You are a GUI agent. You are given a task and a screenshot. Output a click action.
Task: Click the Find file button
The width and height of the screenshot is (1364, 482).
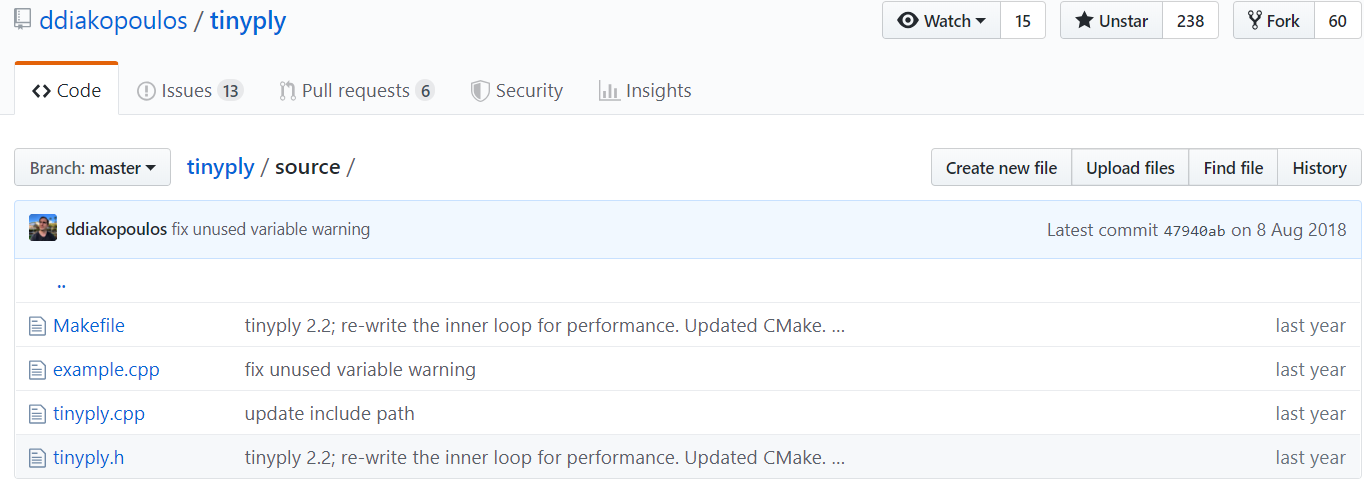pyautogui.click(x=1233, y=168)
